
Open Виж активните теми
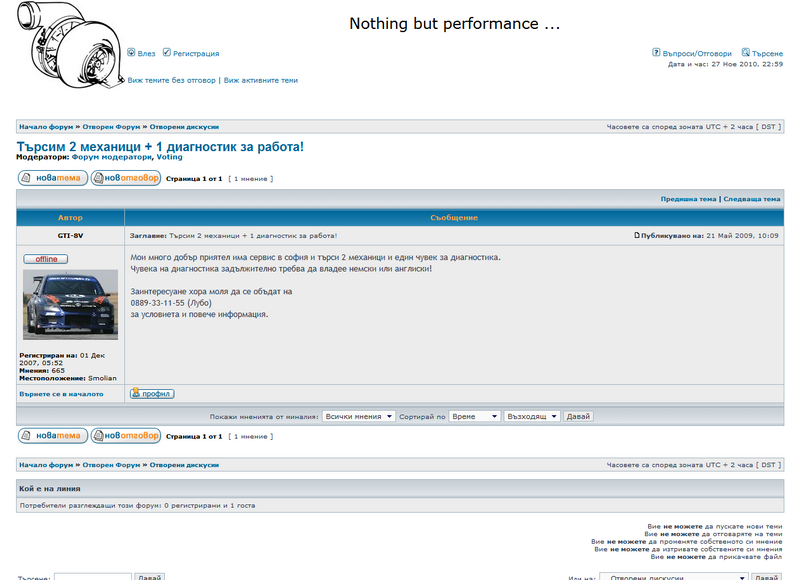[261, 80]
